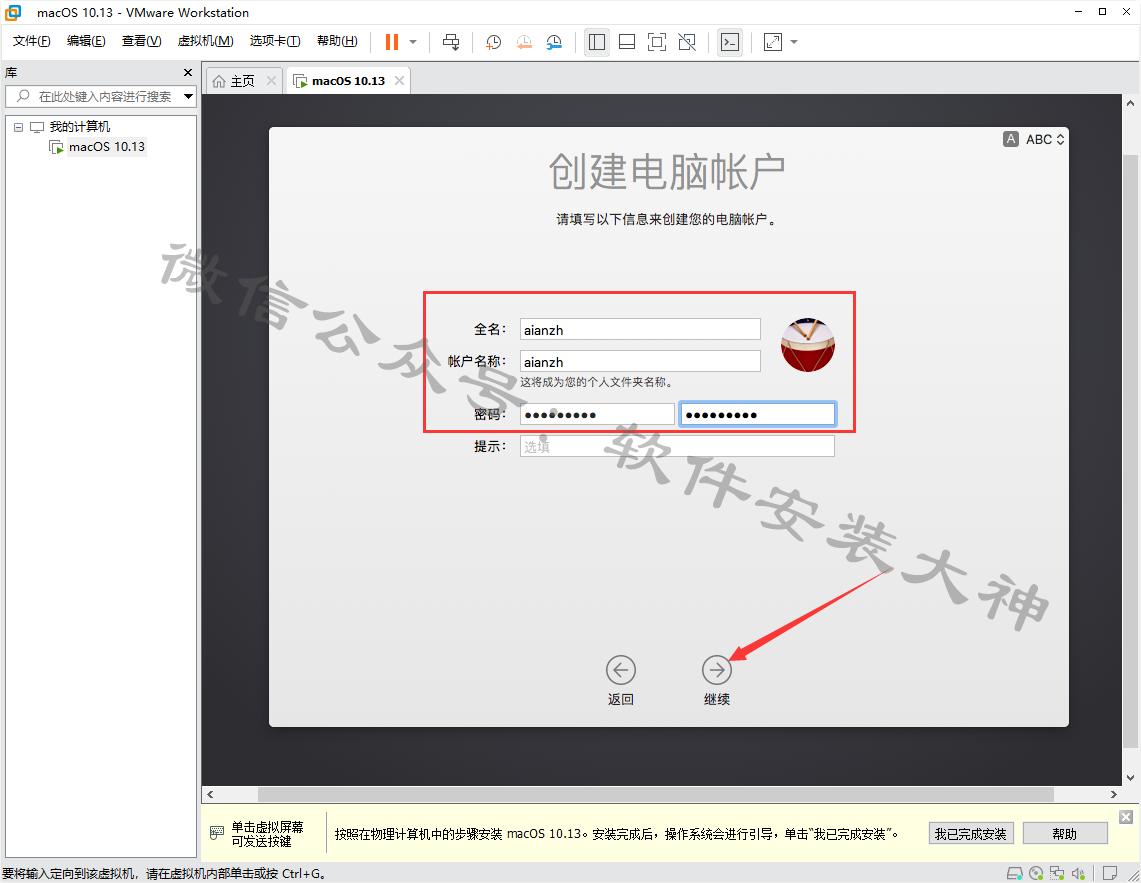Screen dimensions: 1141x883
Task: Click the scroll left arrow
Action: pos(210,794)
